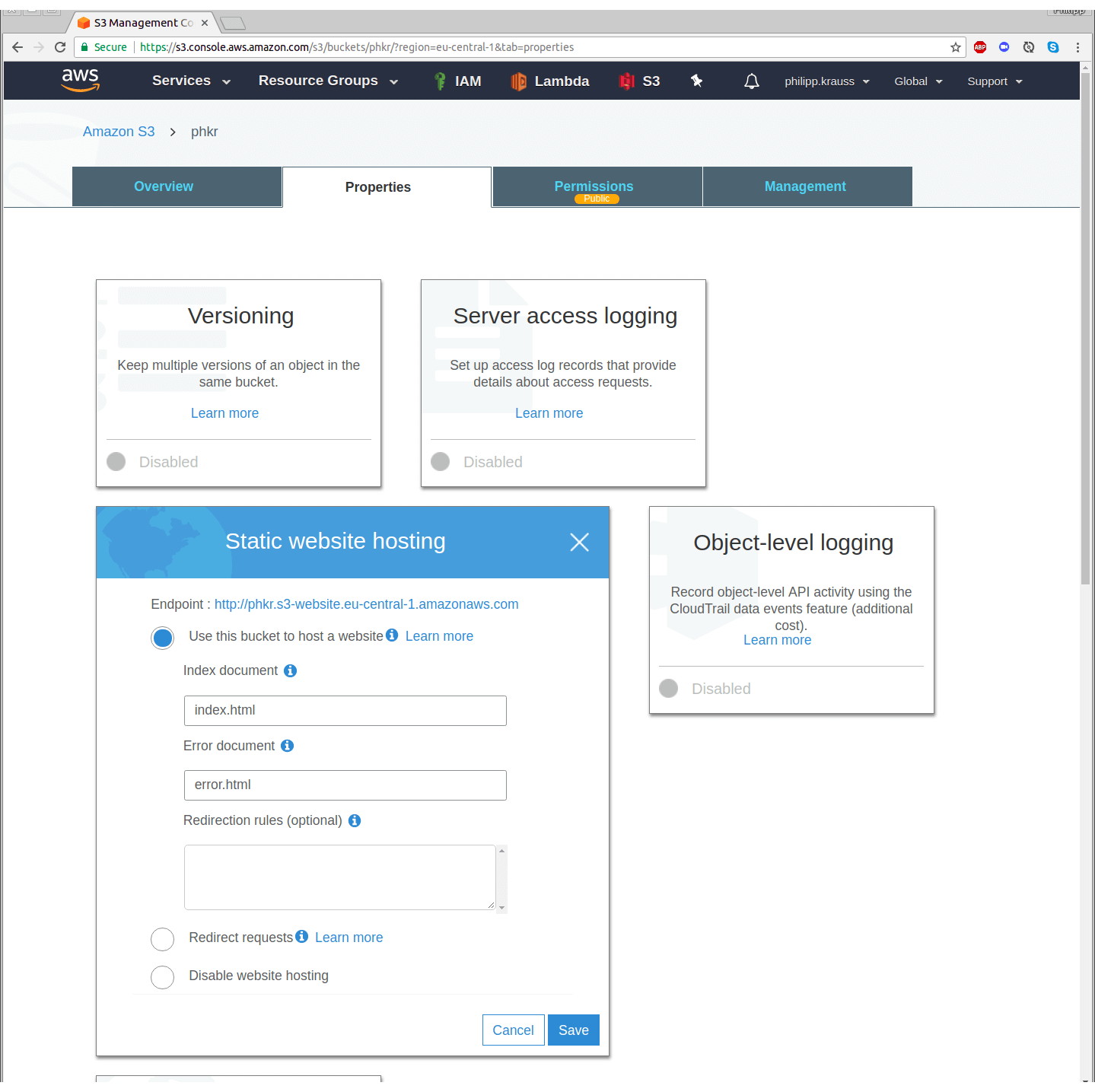Choose 'Disable website hosting' option
This screenshot has height=1092, width=1095.
(163, 977)
